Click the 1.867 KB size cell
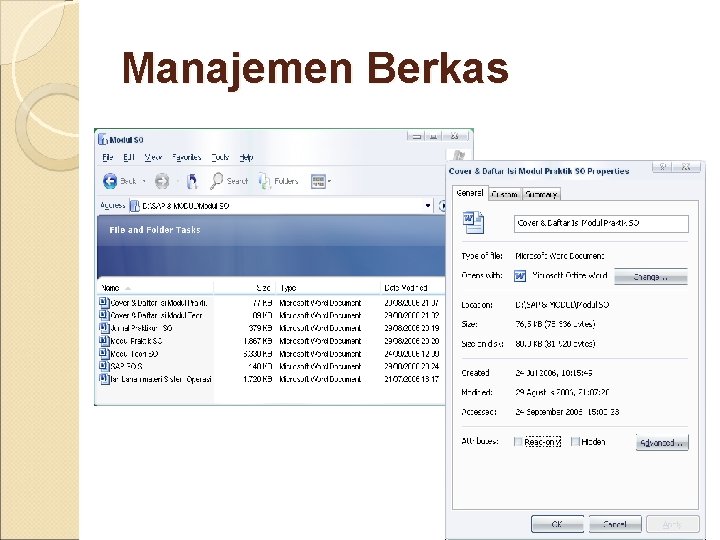Viewport: 720px width, 540px height. [258, 341]
